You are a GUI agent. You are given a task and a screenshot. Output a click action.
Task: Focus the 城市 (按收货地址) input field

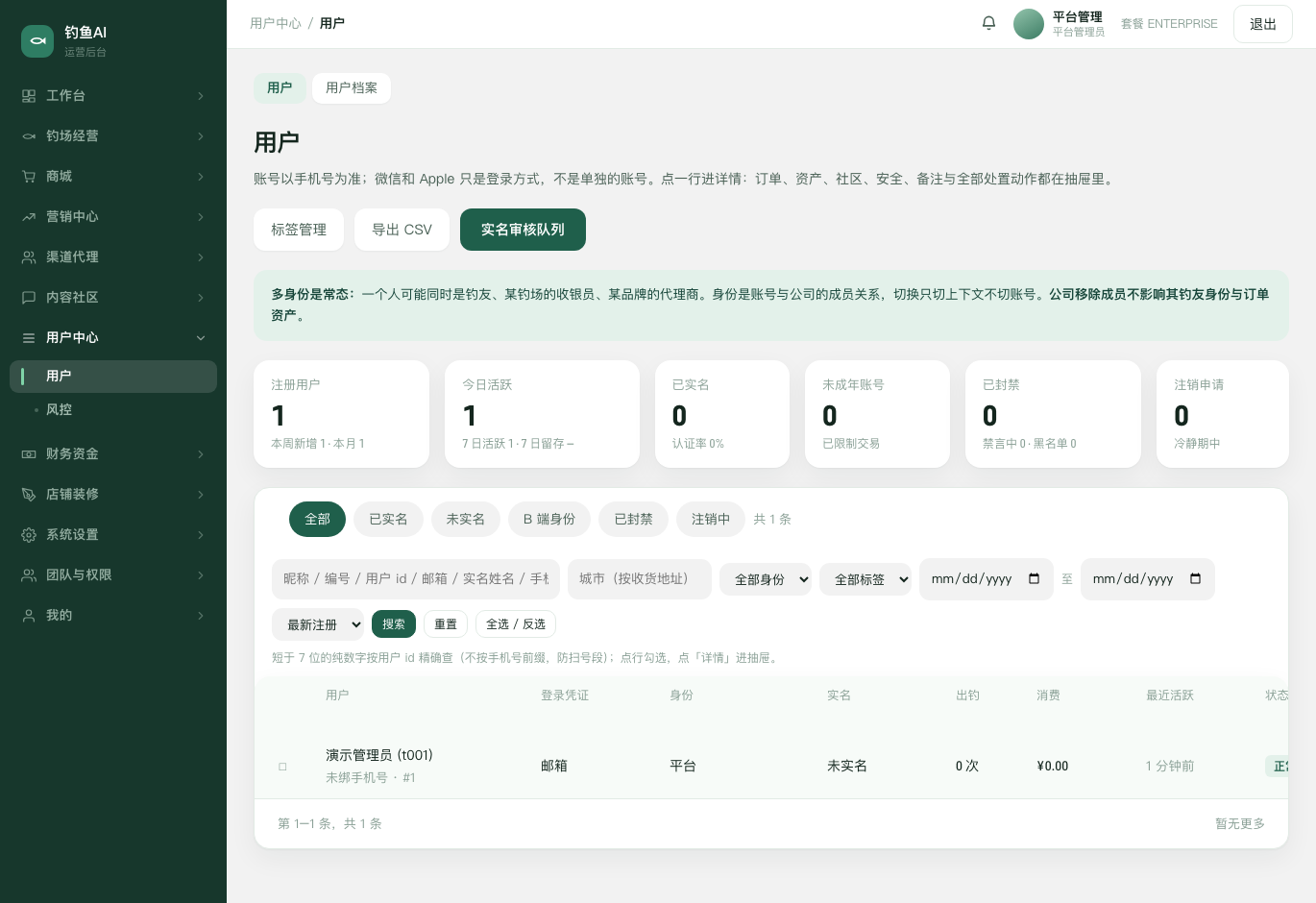pos(640,579)
